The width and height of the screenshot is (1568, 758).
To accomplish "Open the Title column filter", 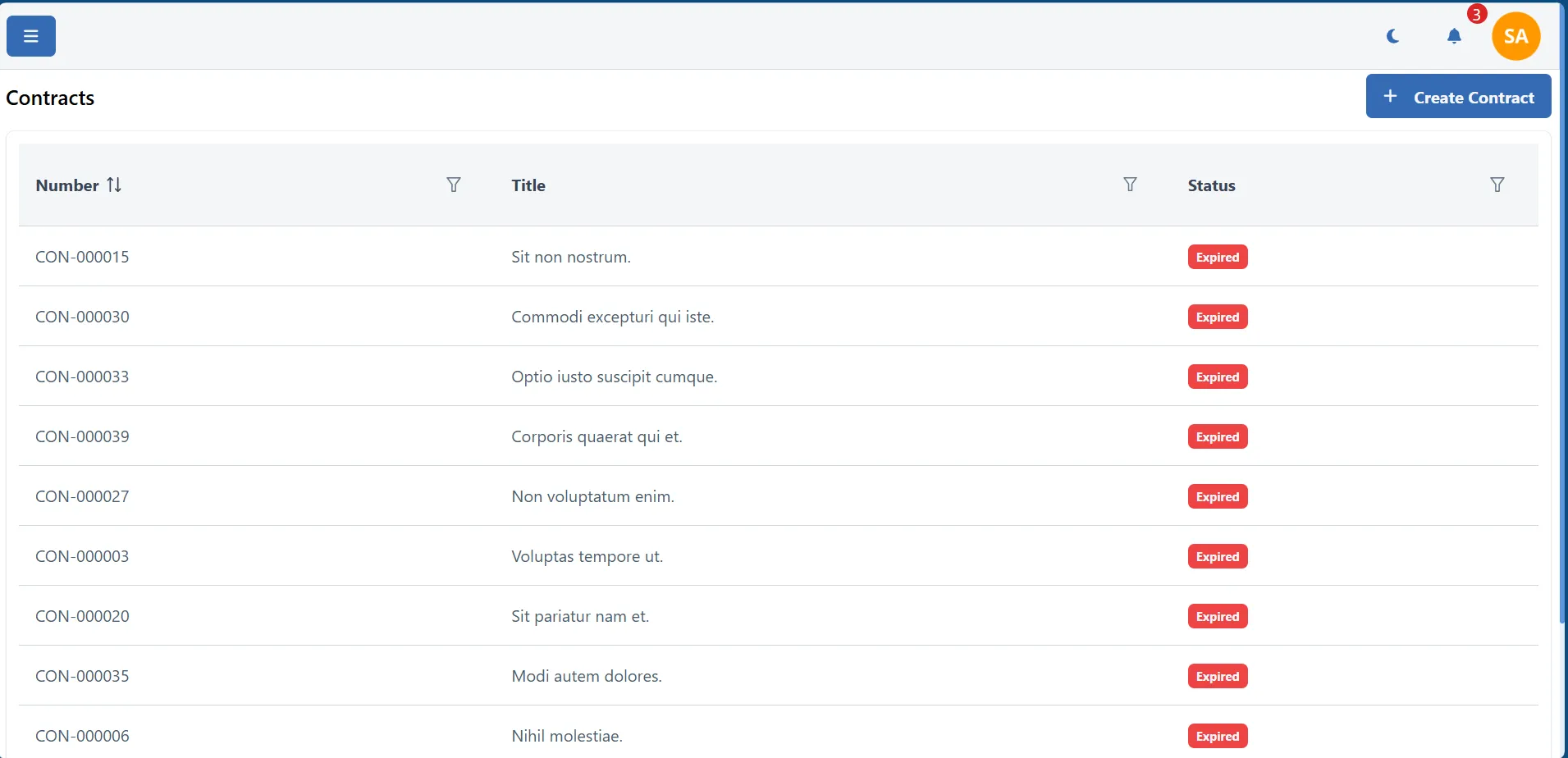I will coord(1130,185).
